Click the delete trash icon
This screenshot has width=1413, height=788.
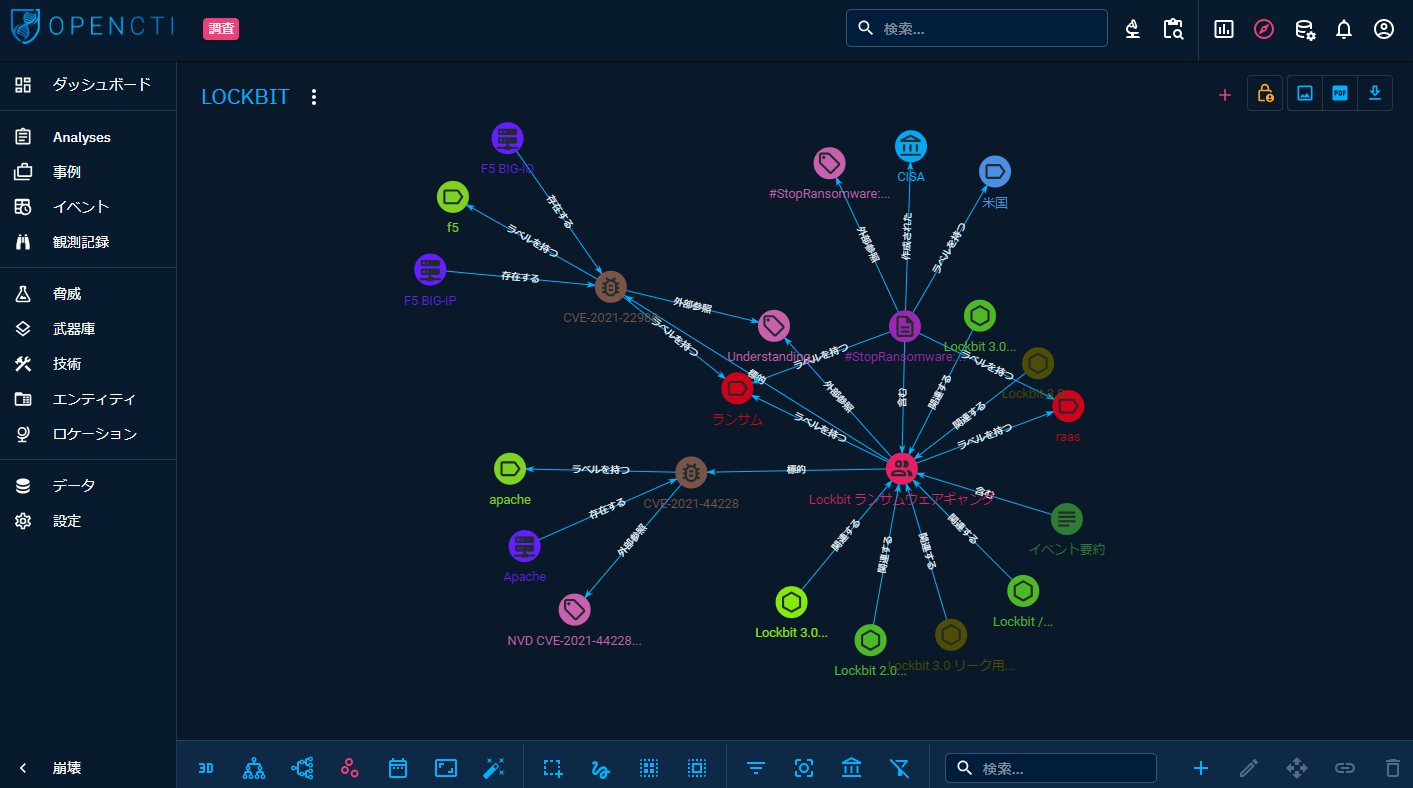pos(1393,768)
